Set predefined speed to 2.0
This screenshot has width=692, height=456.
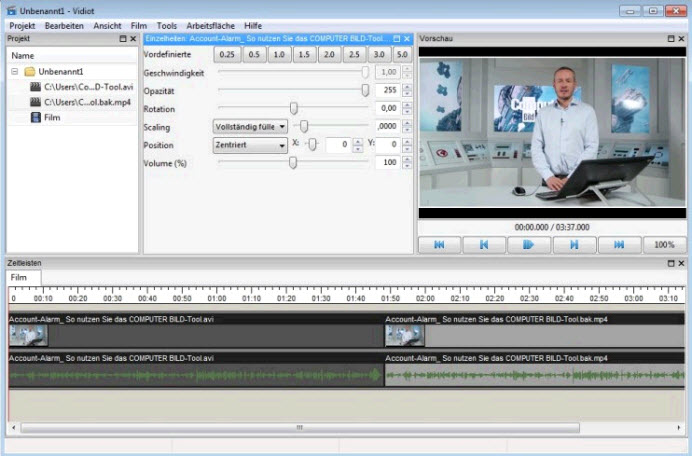pyautogui.click(x=329, y=55)
